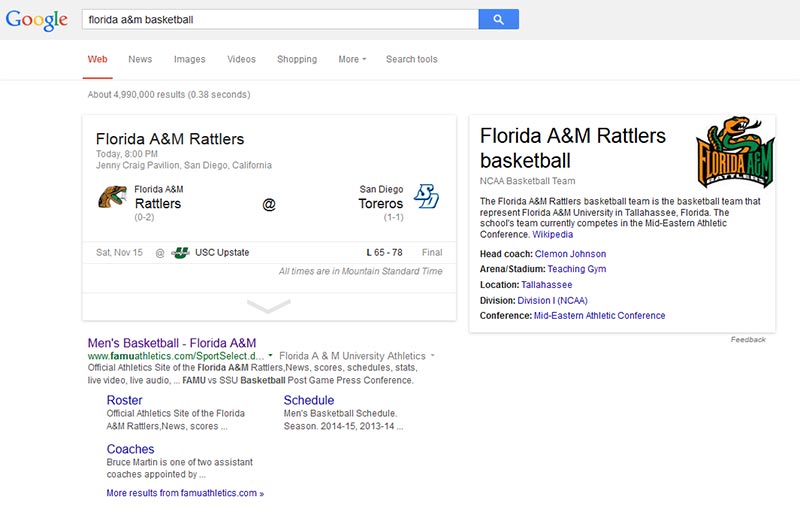Open Search tools
The image size is (800, 512).
click(411, 59)
